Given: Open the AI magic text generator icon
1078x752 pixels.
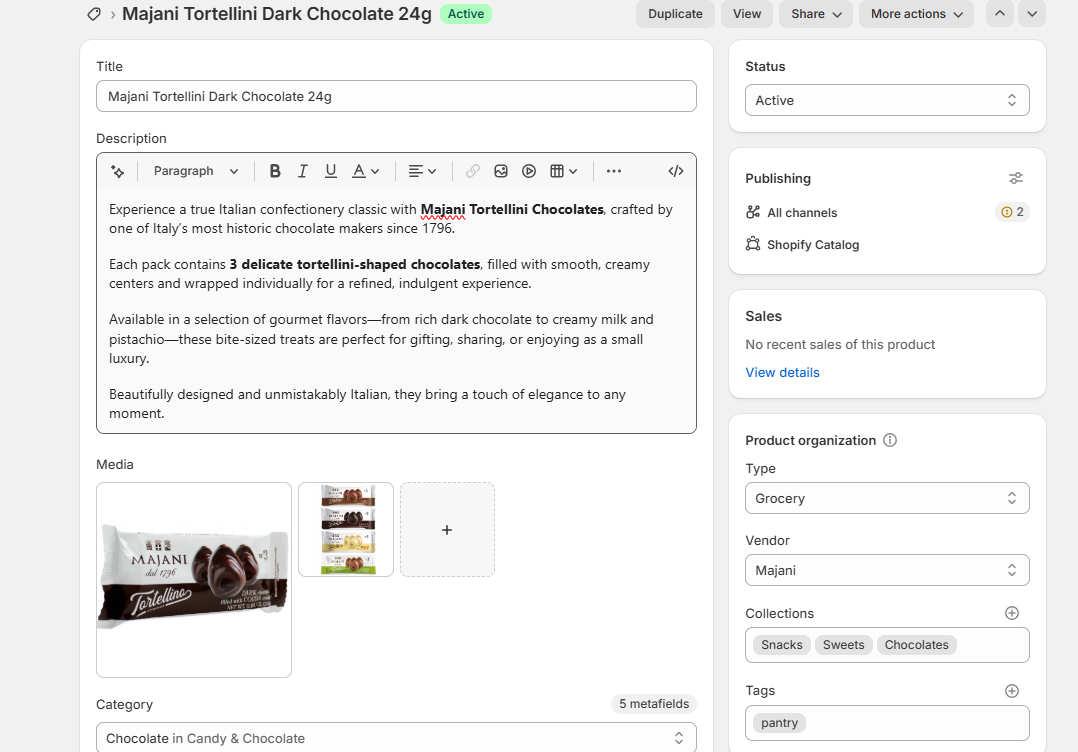Looking at the screenshot, I should tap(118, 171).
